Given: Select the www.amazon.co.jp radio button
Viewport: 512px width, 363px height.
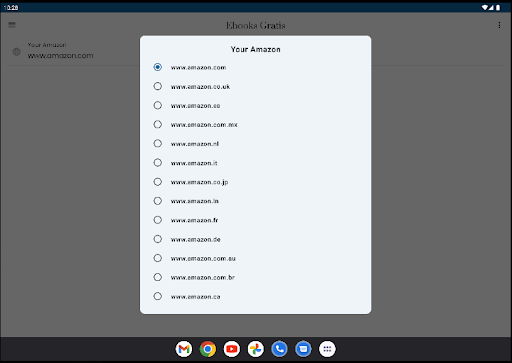Looking at the screenshot, I should coord(157,182).
